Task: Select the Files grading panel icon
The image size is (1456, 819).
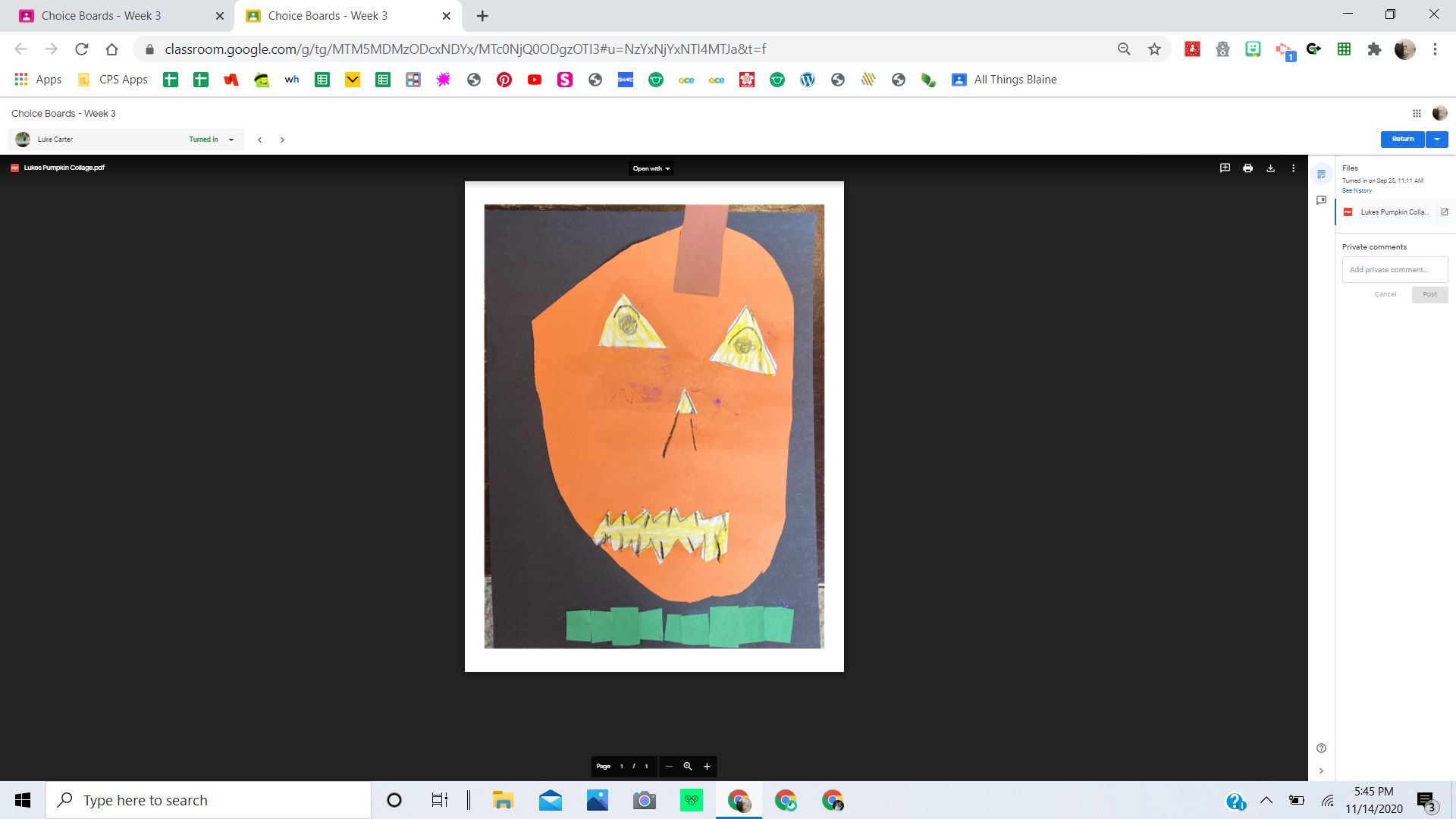Action: [1321, 174]
